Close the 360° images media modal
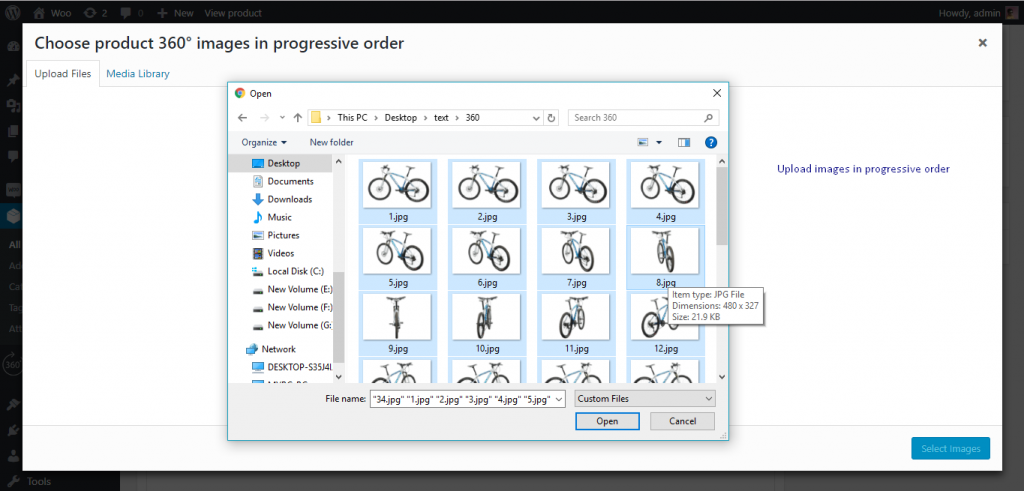The height and width of the screenshot is (491, 1024). coord(982,43)
